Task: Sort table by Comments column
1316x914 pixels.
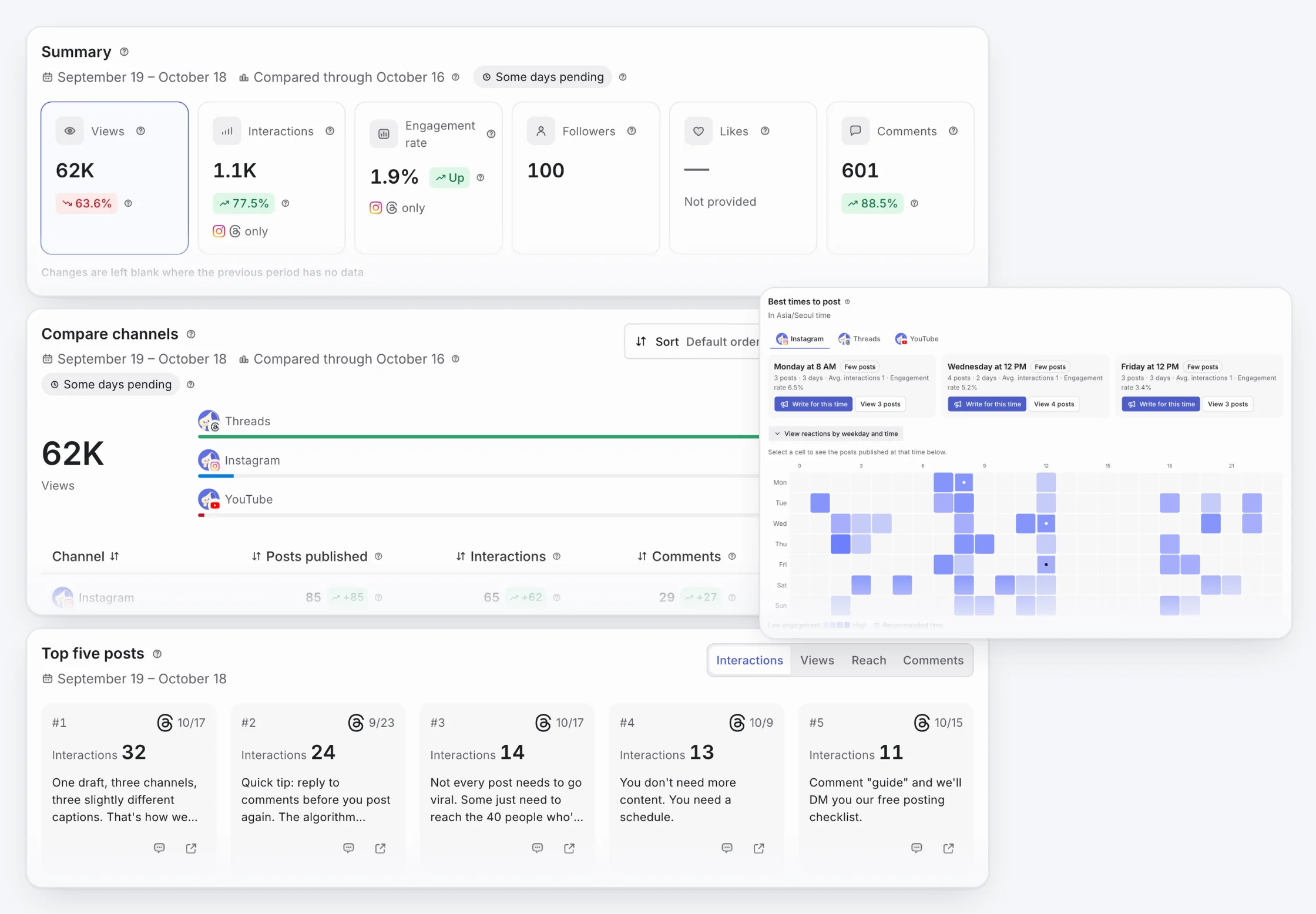Action: pyautogui.click(x=679, y=556)
